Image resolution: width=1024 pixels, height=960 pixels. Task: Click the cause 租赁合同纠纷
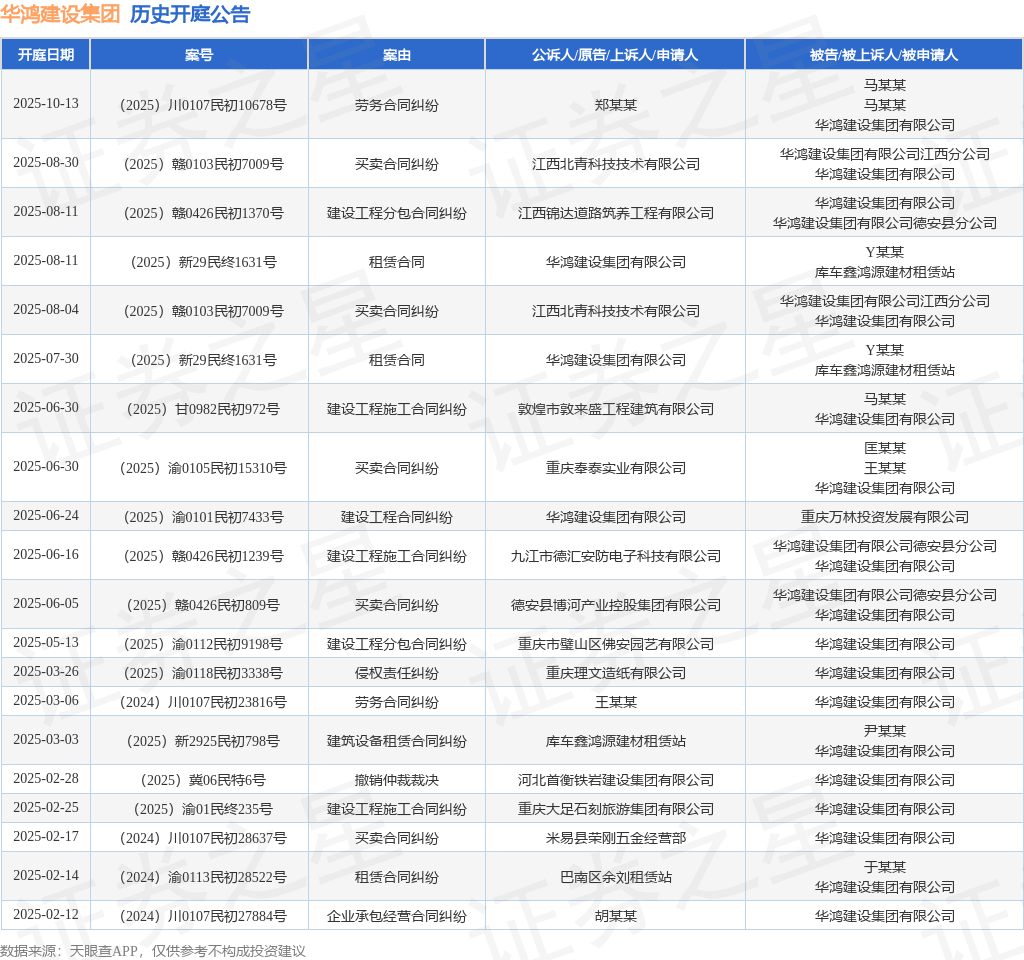coord(396,877)
